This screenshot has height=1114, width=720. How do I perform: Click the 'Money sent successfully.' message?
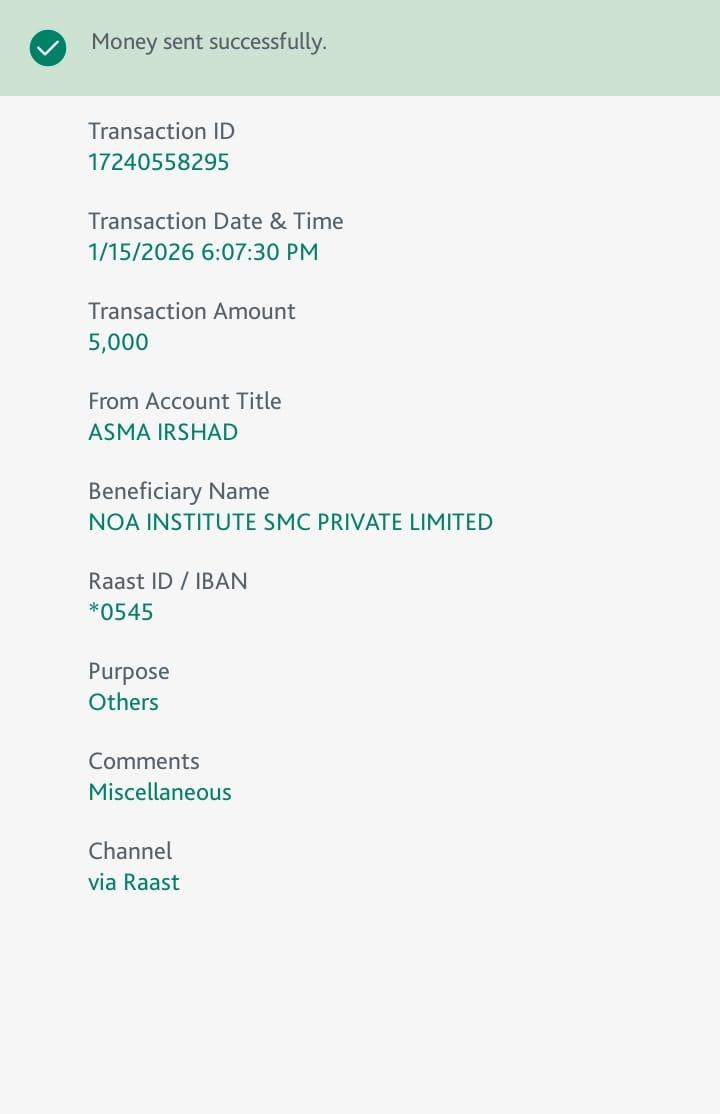tap(209, 42)
